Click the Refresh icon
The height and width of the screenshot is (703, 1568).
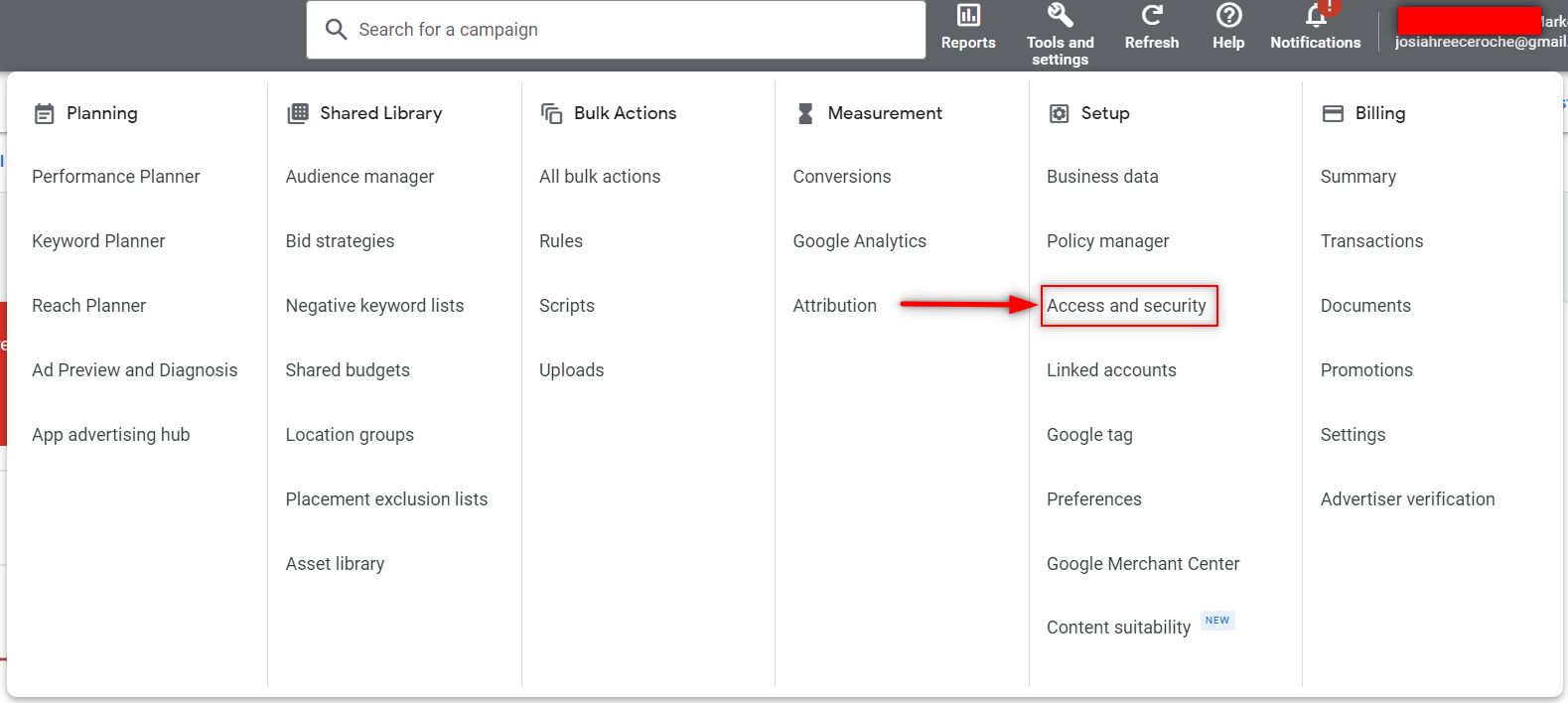[x=1152, y=15]
